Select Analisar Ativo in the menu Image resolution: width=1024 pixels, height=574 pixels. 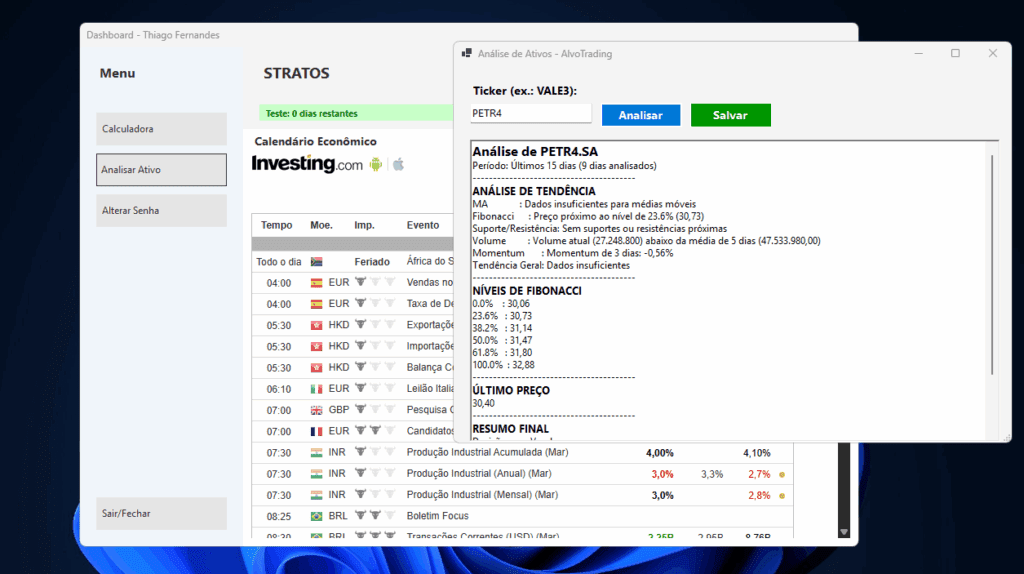click(x=161, y=170)
